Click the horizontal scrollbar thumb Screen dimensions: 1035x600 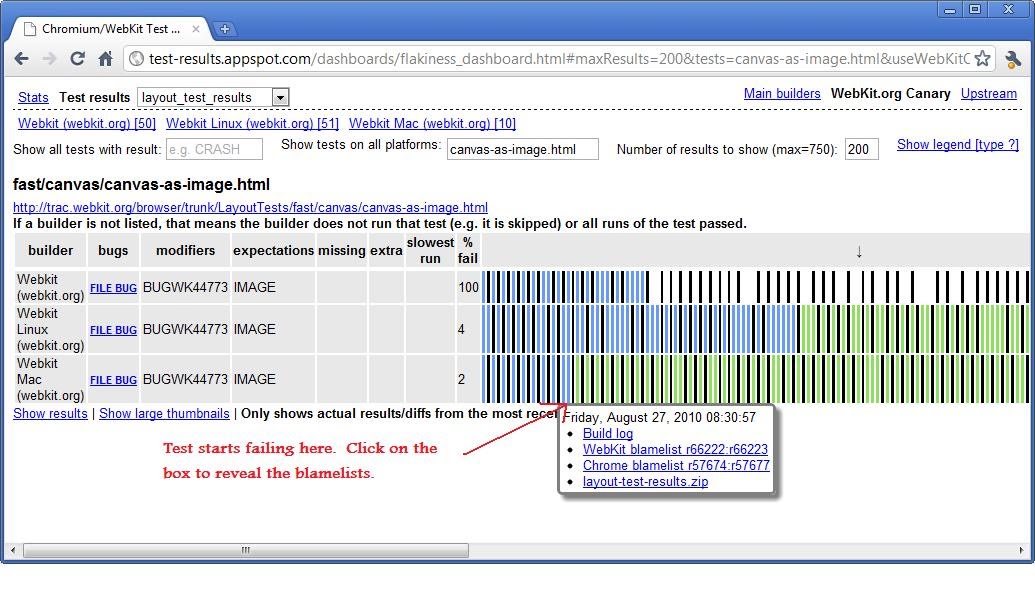click(x=245, y=550)
